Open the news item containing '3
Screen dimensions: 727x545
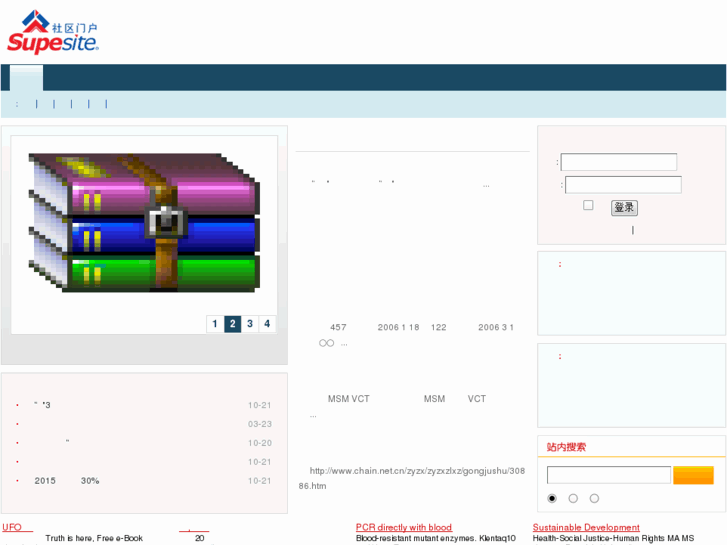(x=43, y=405)
